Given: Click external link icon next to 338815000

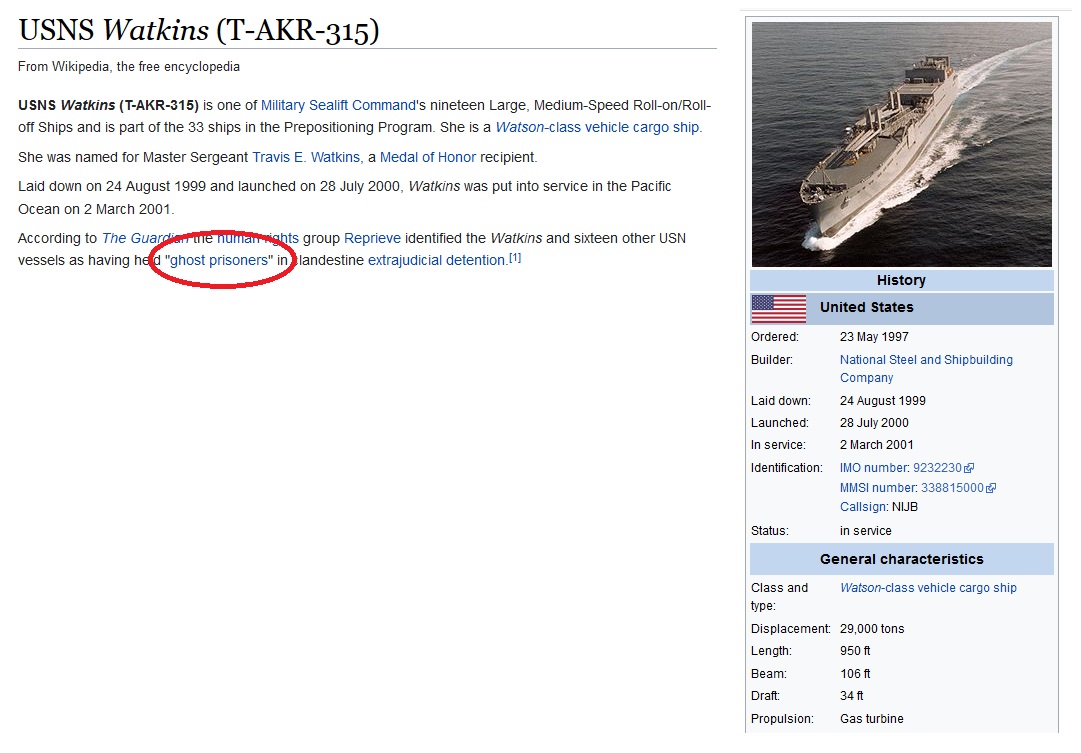Looking at the screenshot, I should click(991, 488).
